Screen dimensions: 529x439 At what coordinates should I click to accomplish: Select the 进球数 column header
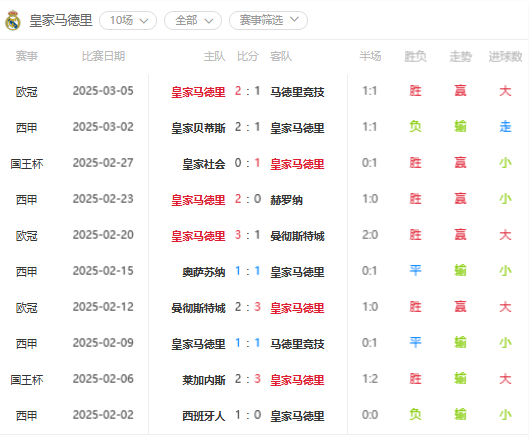coord(505,56)
